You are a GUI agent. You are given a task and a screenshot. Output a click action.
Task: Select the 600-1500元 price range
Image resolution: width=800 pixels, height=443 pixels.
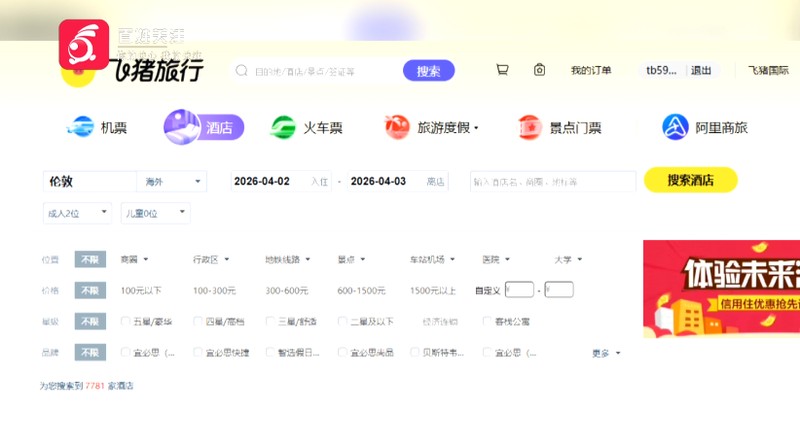tap(361, 290)
